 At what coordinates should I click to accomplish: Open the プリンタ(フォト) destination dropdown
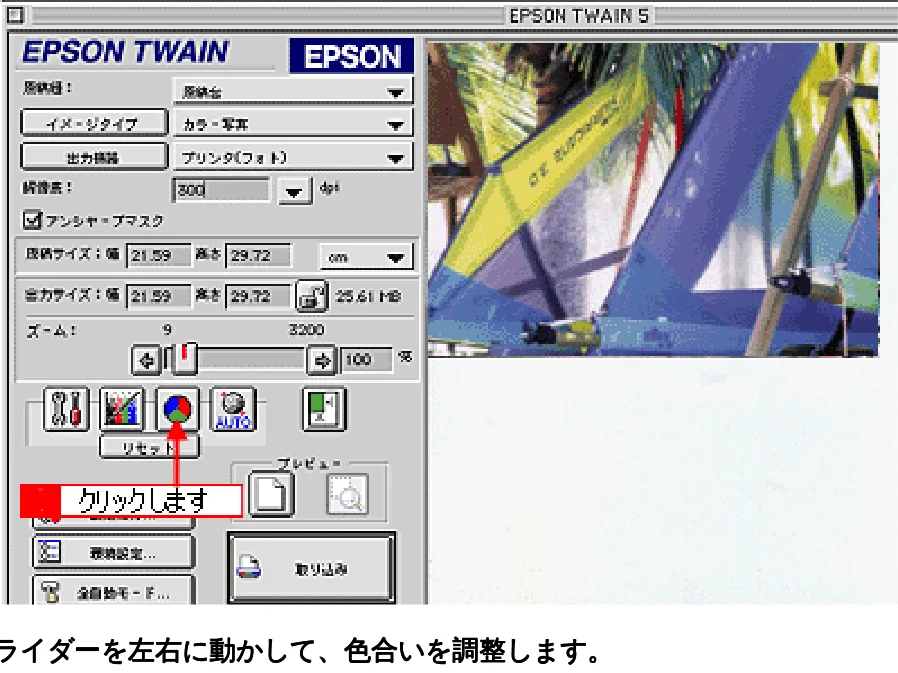(x=293, y=157)
